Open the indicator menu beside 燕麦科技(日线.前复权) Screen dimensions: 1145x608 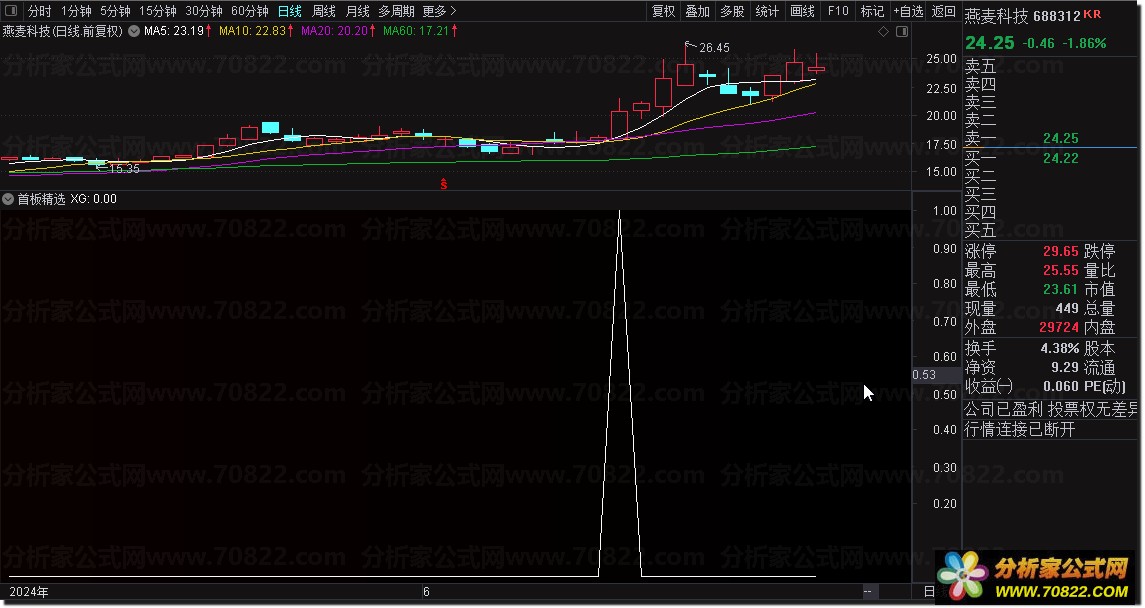134,31
